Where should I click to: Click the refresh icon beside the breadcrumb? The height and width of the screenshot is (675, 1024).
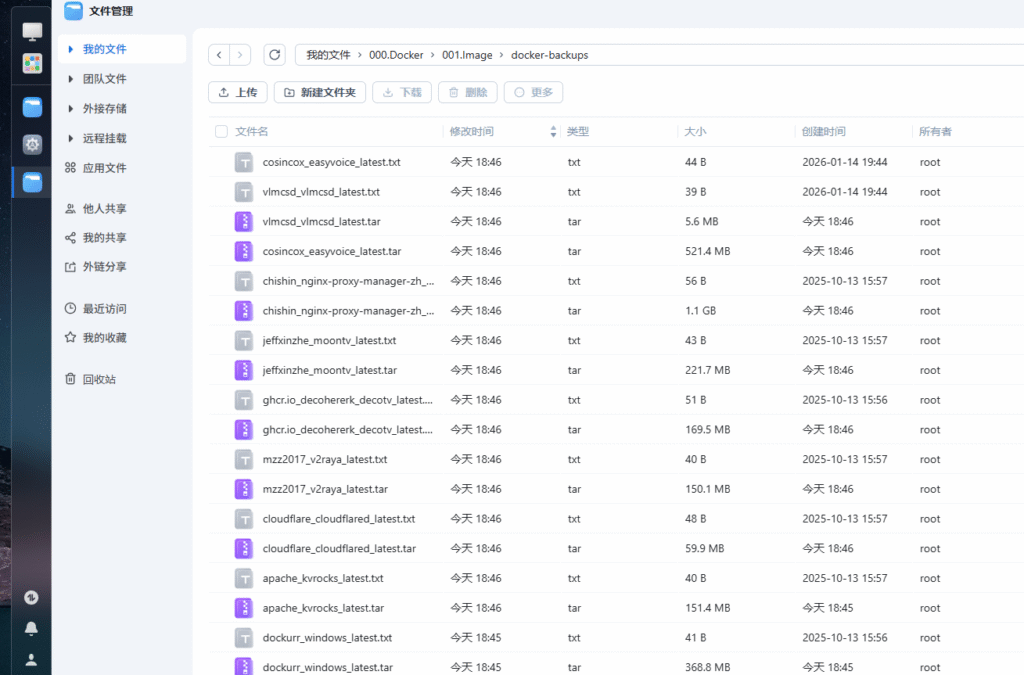[275, 55]
